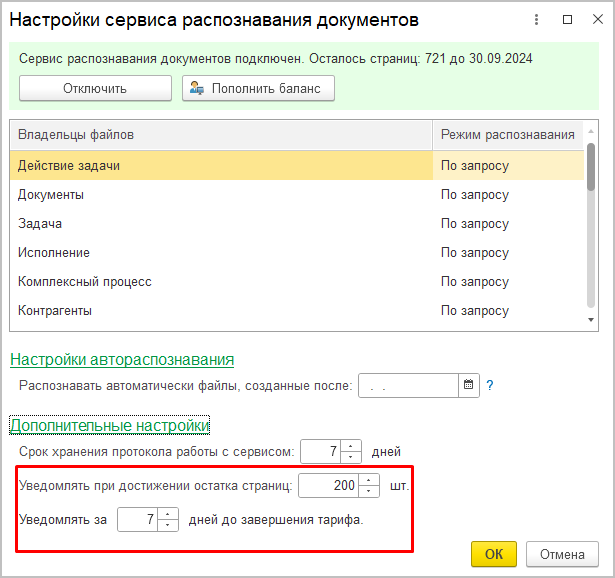
Task: Decrease protocol storage days value
Action: [x=351, y=457]
